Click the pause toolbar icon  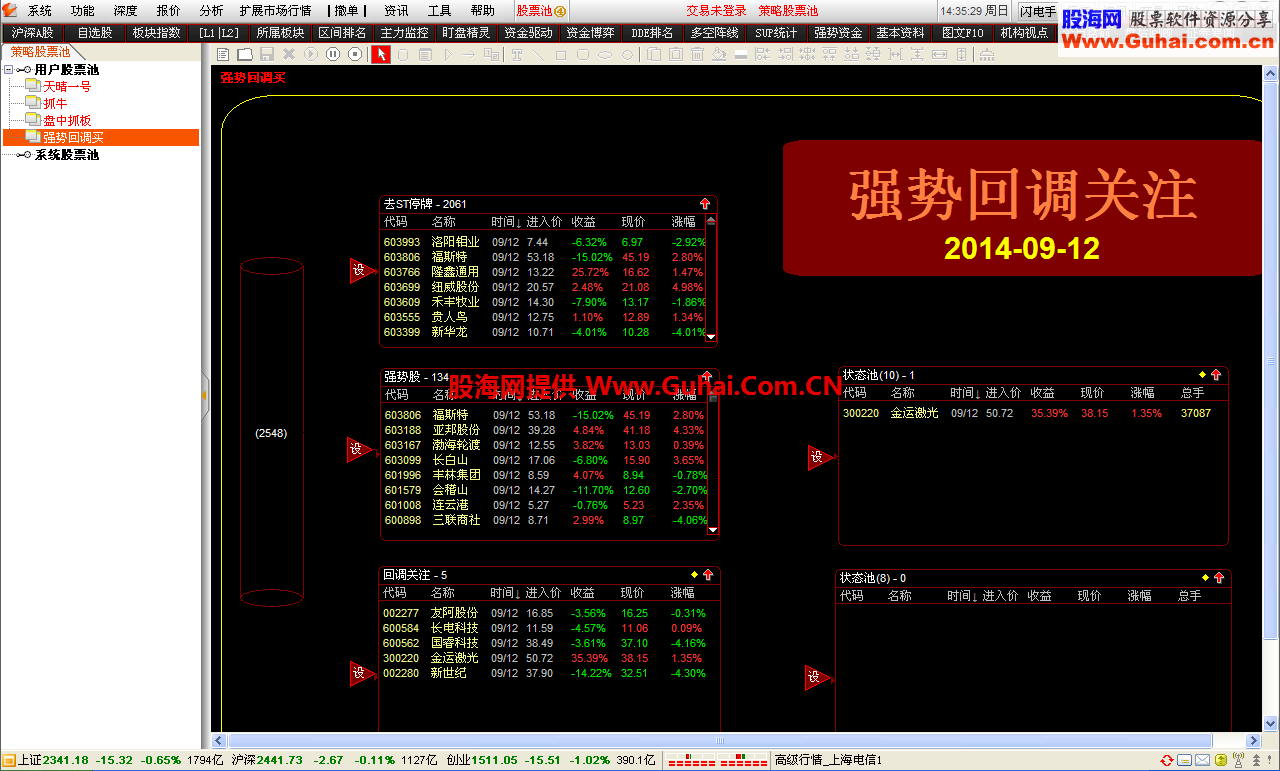pos(333,54)
